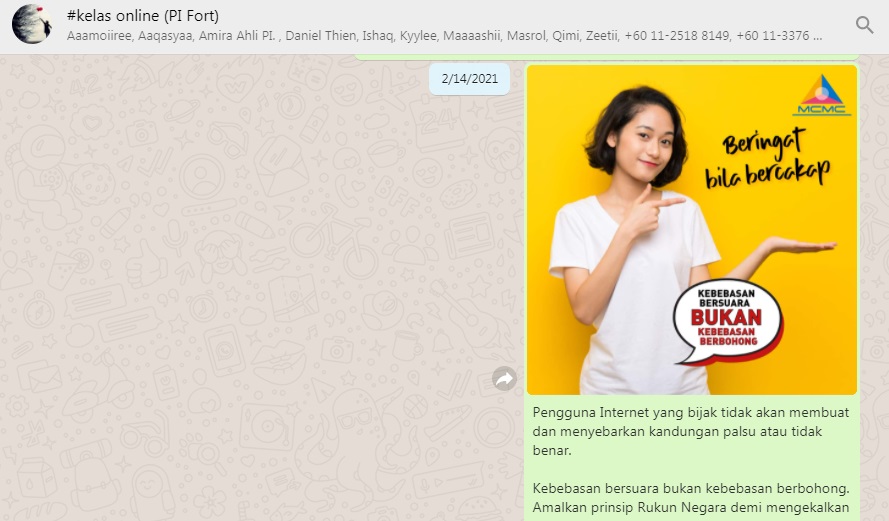Screen dimensions: 889x521
Task: Click the red BUKAN speech bubble graphic
Action: (x=727, y=321)
